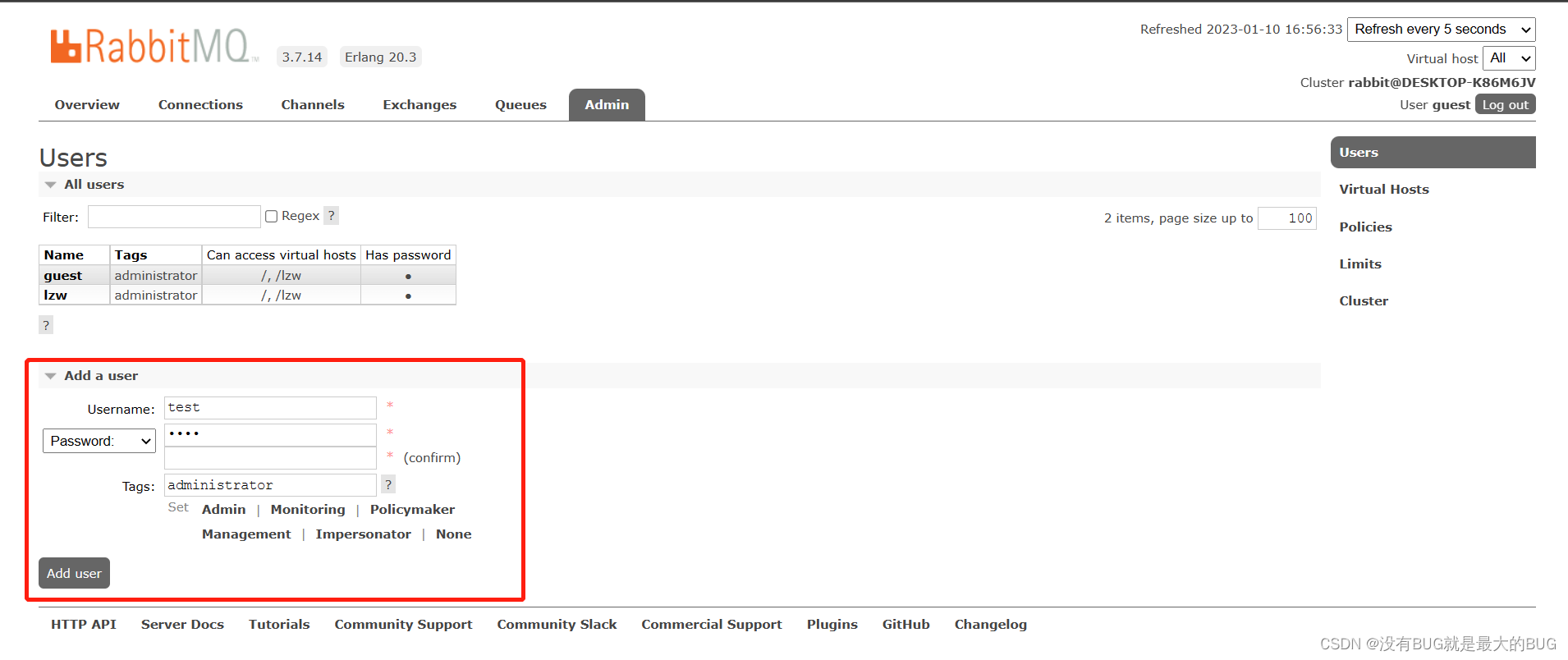Click the empty confirm password field
This screenshot has width=1568, height=660.
tap(270, 458)
